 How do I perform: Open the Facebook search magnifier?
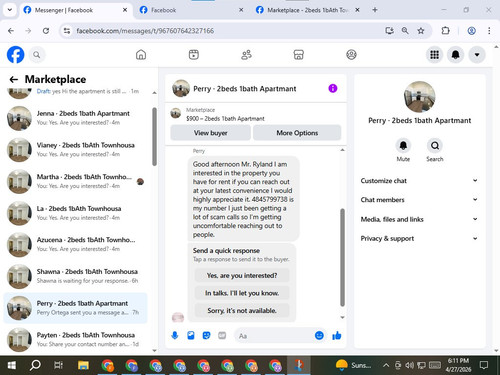click(x=37, y=55)
